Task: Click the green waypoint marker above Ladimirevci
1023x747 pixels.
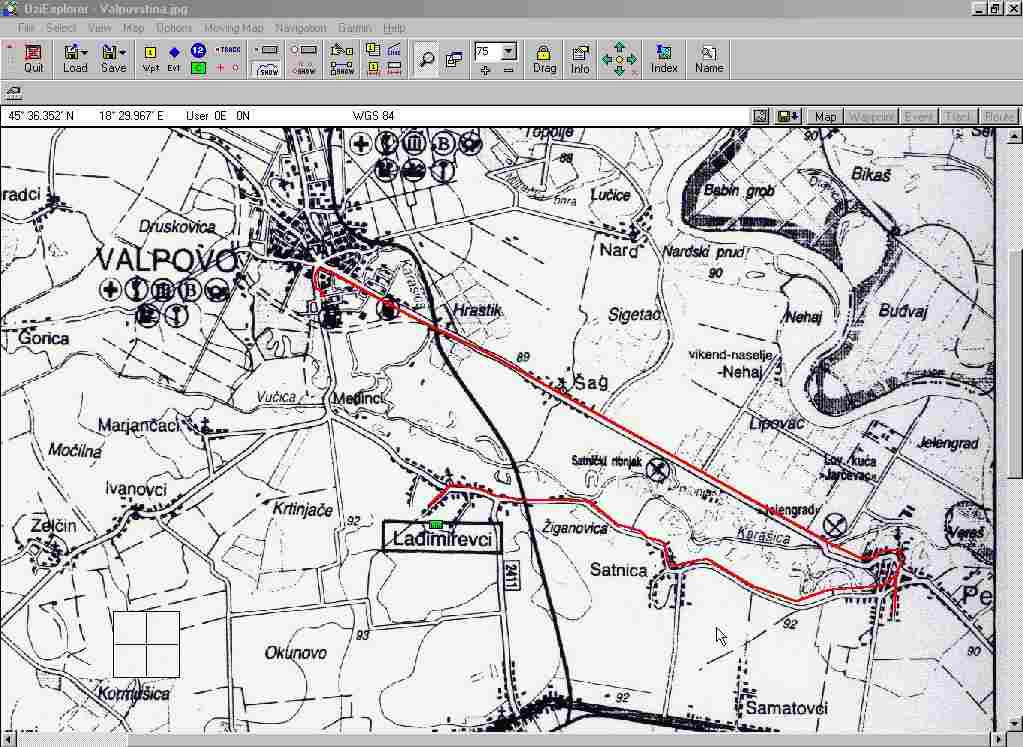Action: (x=436, y=525)
